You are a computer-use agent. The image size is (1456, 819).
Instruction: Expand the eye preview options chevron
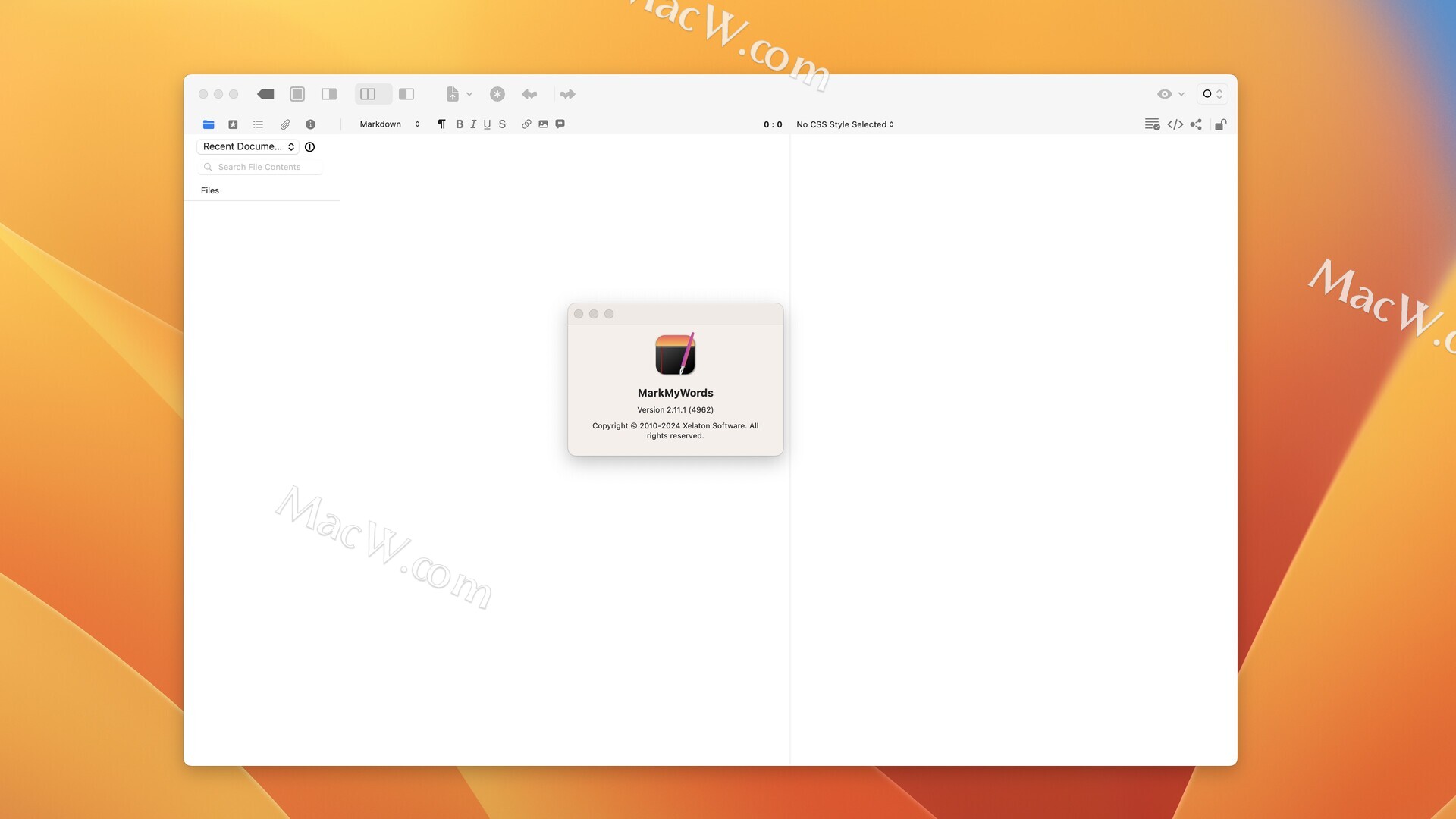tap(1181, 94)
